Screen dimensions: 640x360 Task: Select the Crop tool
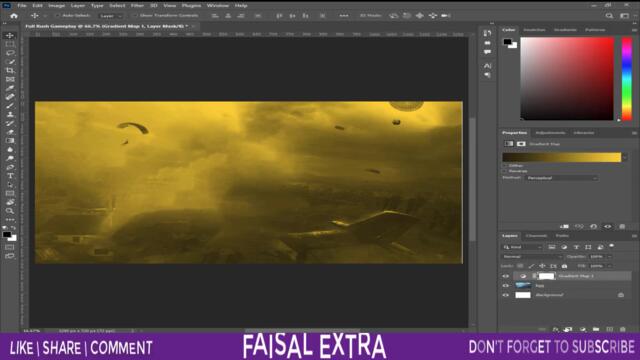(10, 71)
